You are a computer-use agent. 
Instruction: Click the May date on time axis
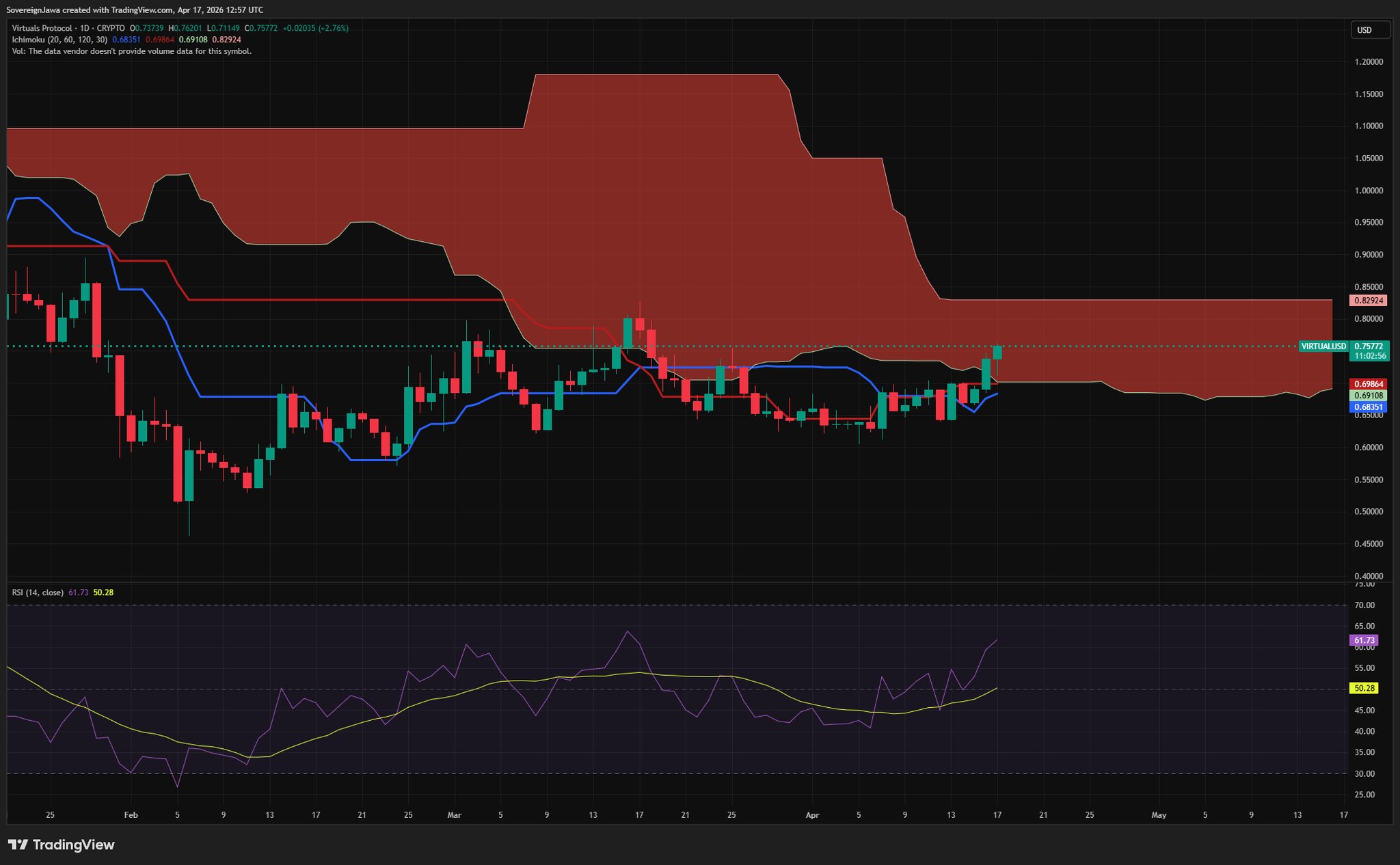click(x=1159, y=815)
